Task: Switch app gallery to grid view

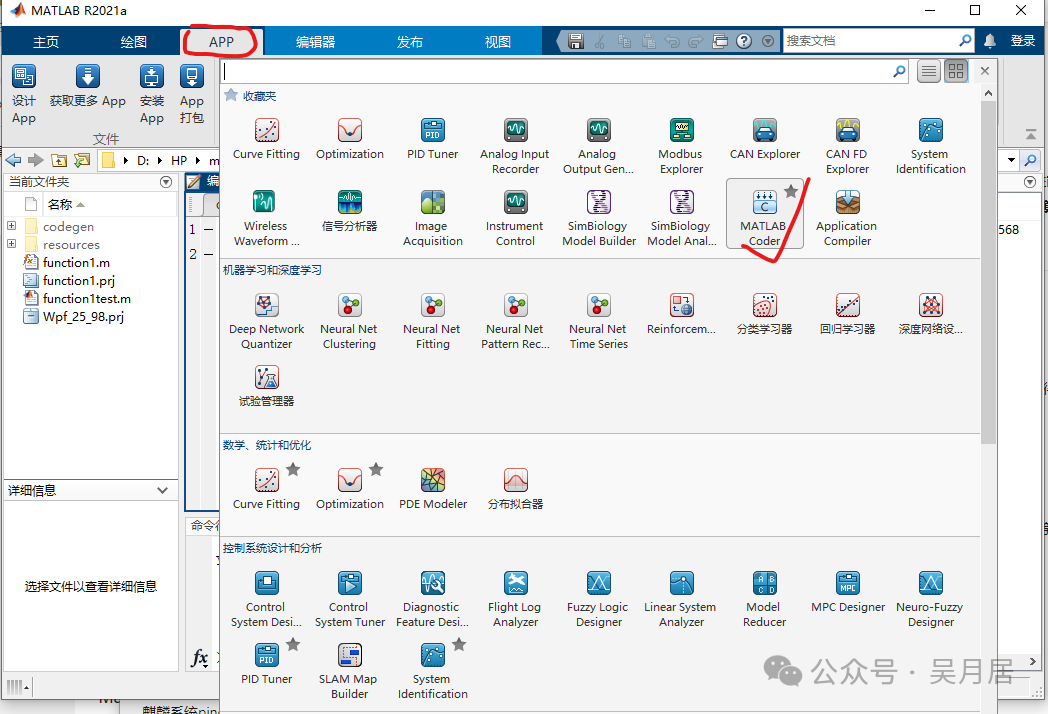Action: click(x=956, y=71)
